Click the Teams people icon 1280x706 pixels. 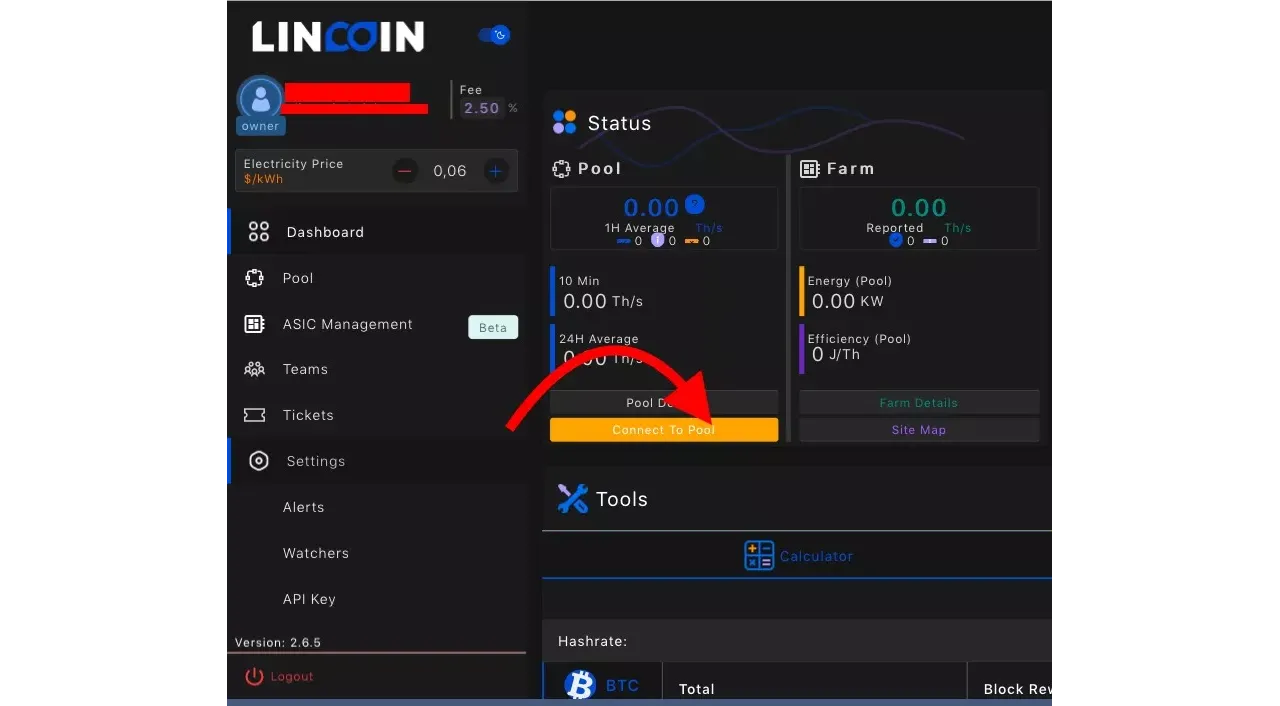pyautogui.click(x=254, y=369)
